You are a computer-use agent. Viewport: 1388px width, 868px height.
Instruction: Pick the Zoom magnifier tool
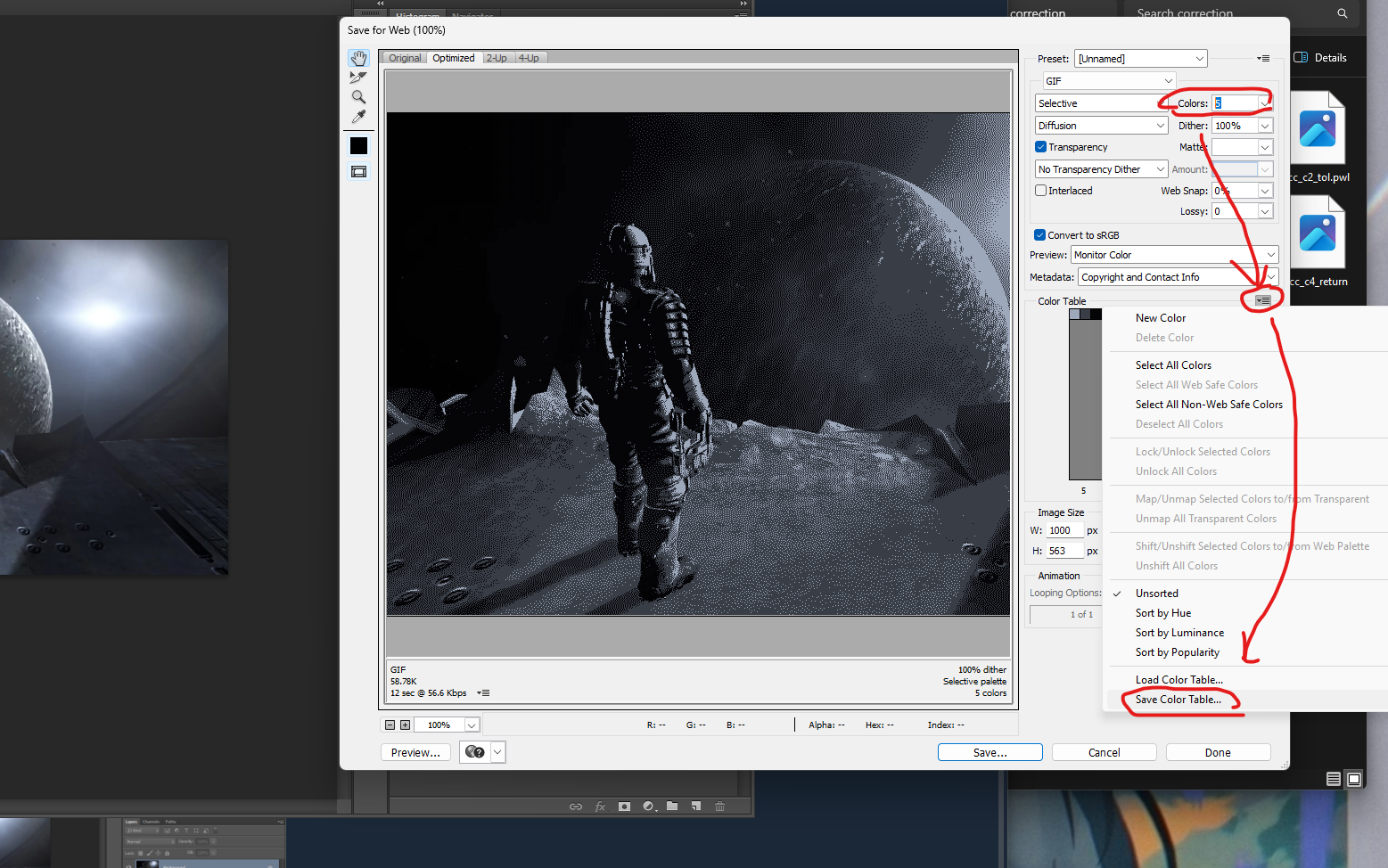click(358, 97)
